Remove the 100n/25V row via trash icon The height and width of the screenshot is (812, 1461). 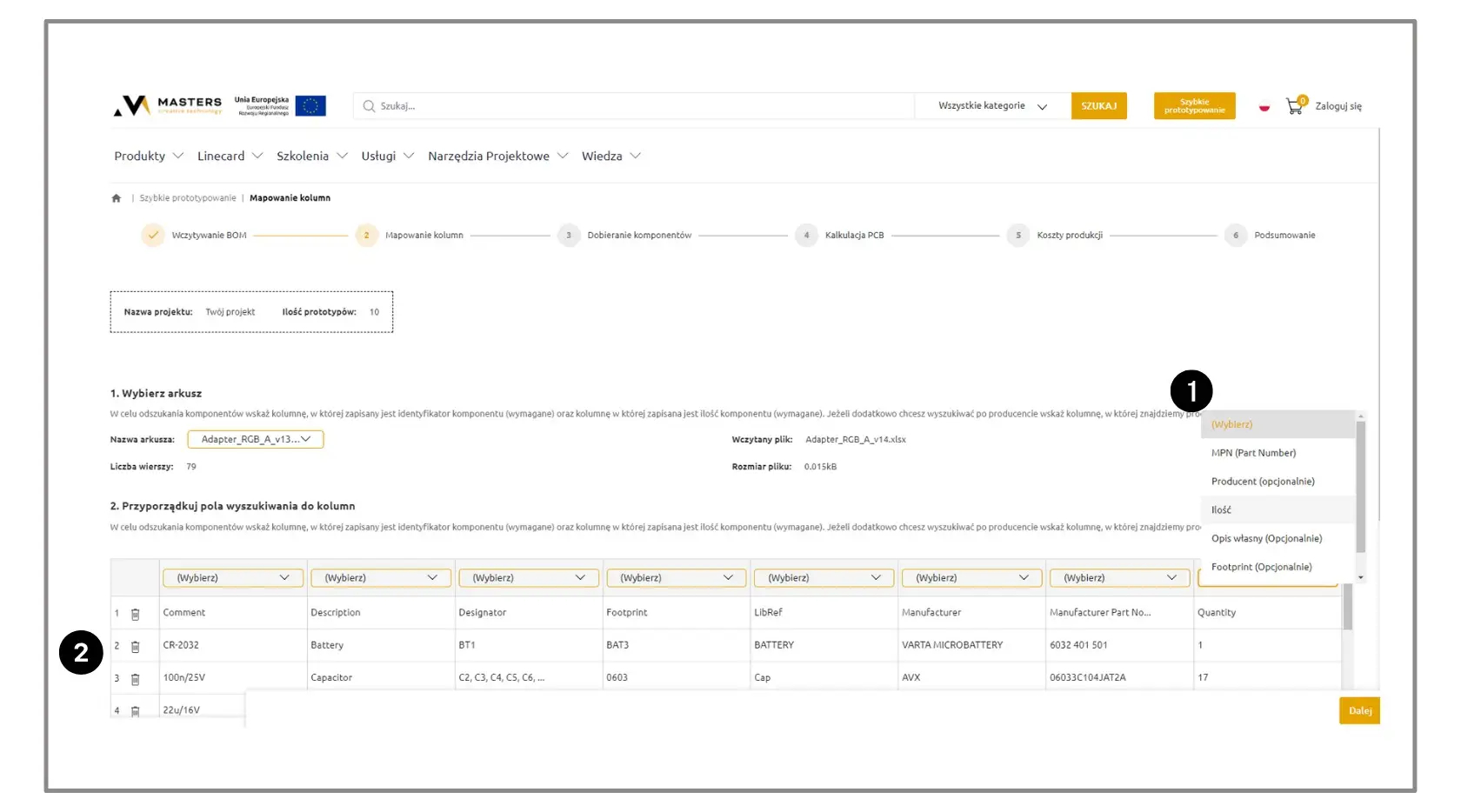pyautogui.click(x=136, y=679)
